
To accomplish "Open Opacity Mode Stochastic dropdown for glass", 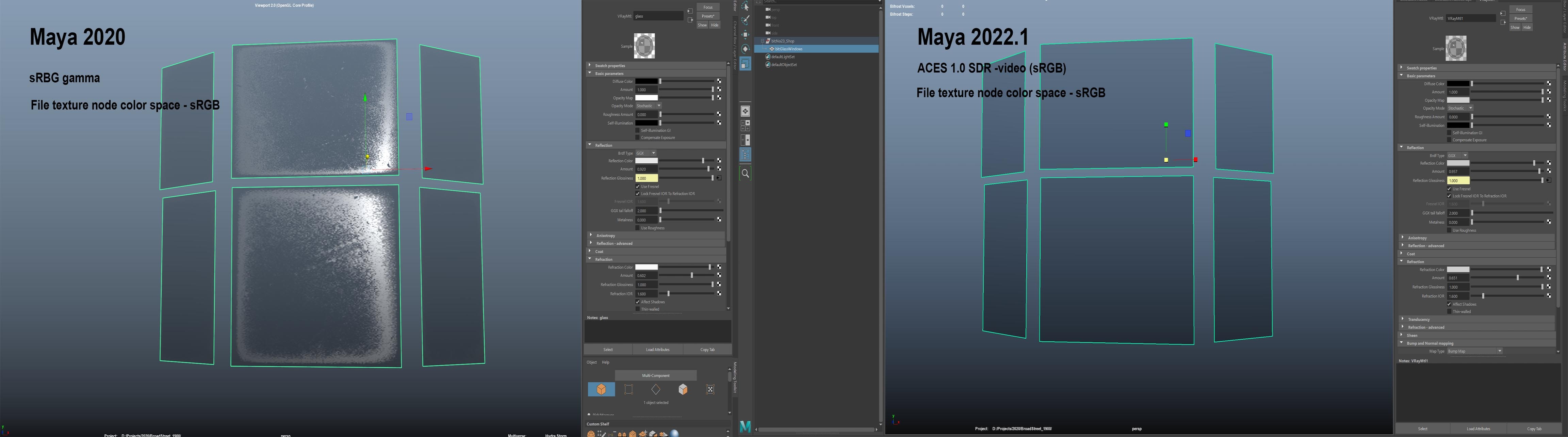I will tap(649, 106).
